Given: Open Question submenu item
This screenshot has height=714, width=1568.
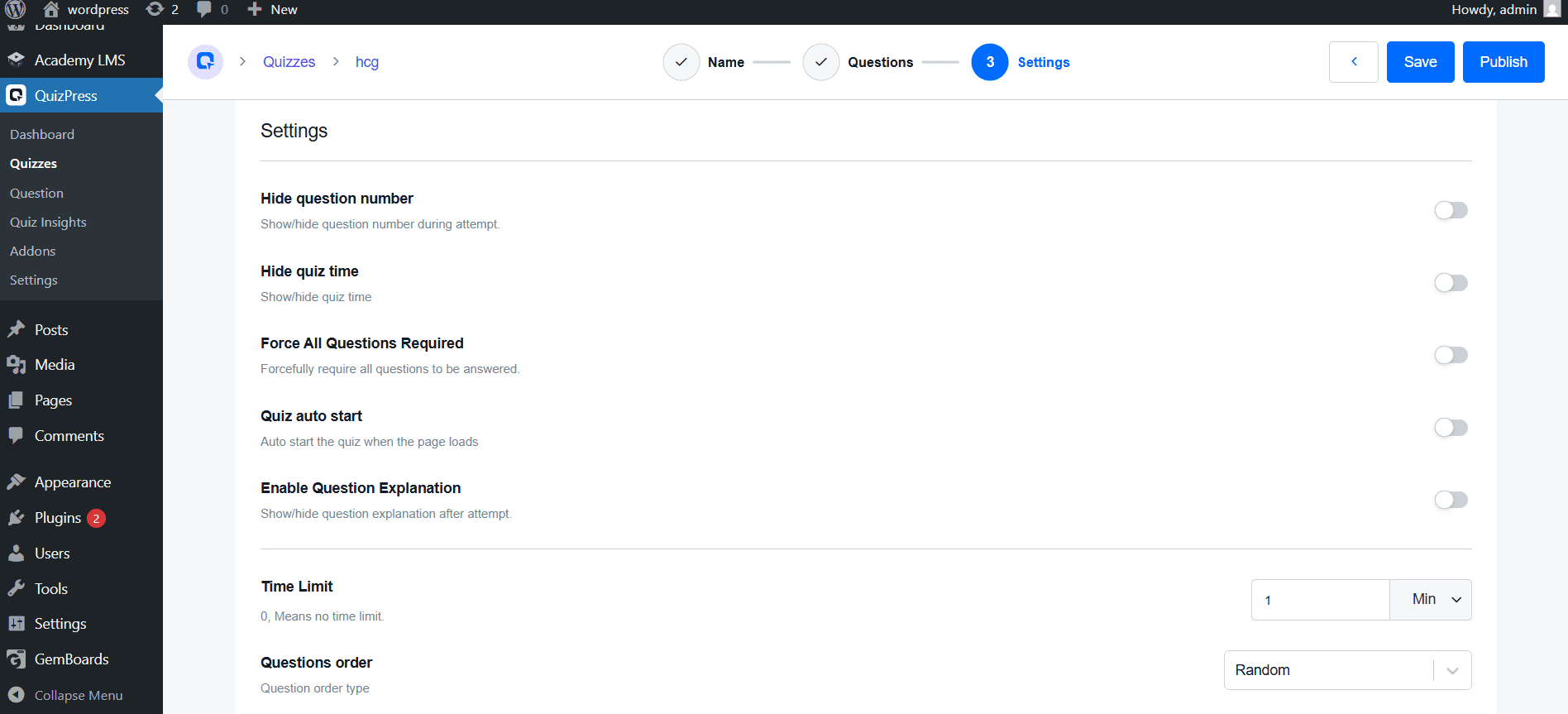Looking at the screenshot, I should [x=36, y=193].
